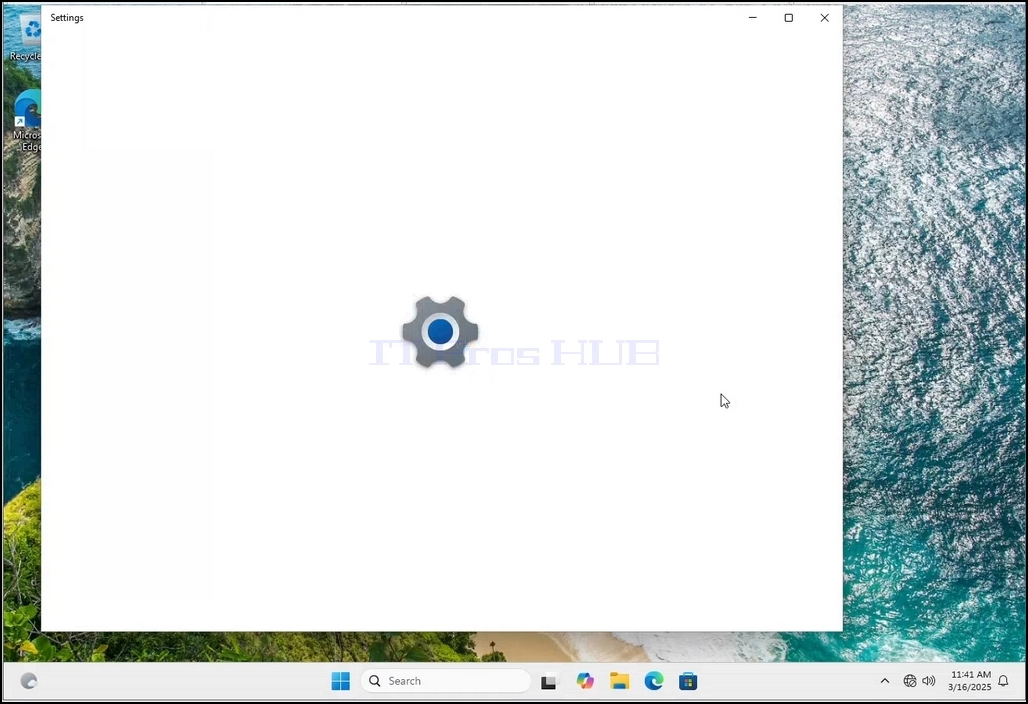The width and height of the screenshot is (1028, 704).
Task: Open Task View from the taskbar
Action: [x=549, y=682]
